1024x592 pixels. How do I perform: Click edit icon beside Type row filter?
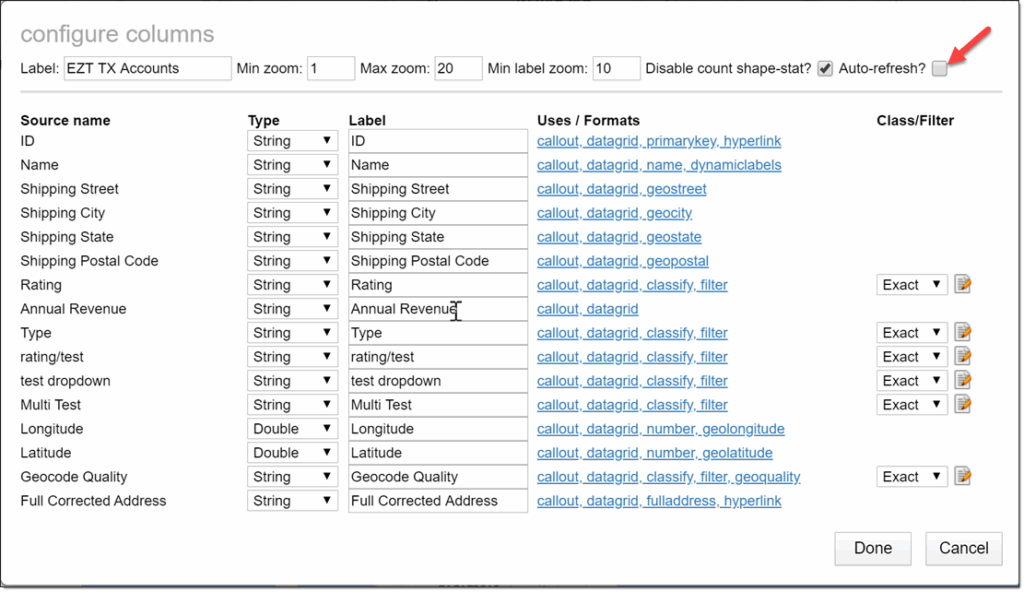point(963,333)
